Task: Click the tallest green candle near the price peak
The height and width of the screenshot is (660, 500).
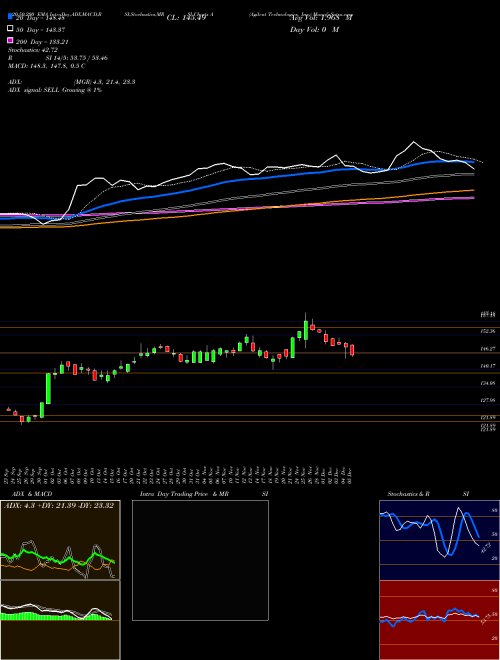Action: click(306, 331)
